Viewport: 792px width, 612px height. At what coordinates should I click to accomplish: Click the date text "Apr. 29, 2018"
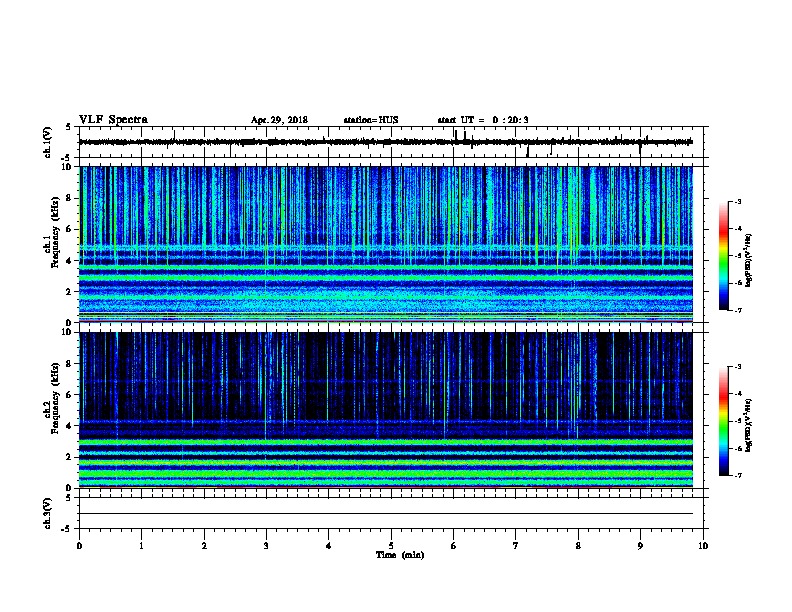click(279, 120)
